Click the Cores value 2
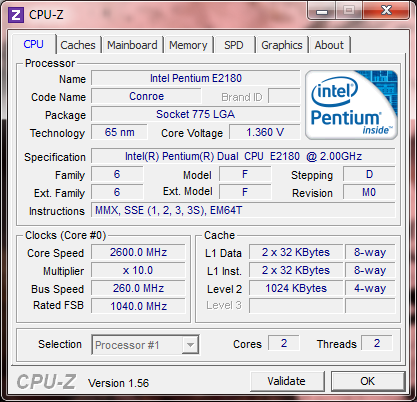This screenshot has height=402, width=417. (x=284, y=343)
